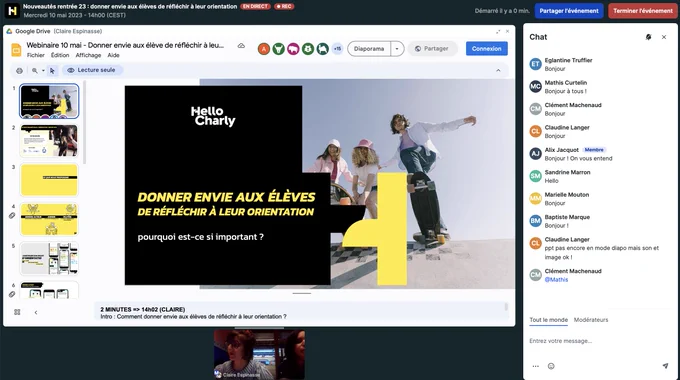Image resolution: width=680 pixels, height=380 pixels.
Task: Click the Partager l'événement button
Action: click(569, 10)
